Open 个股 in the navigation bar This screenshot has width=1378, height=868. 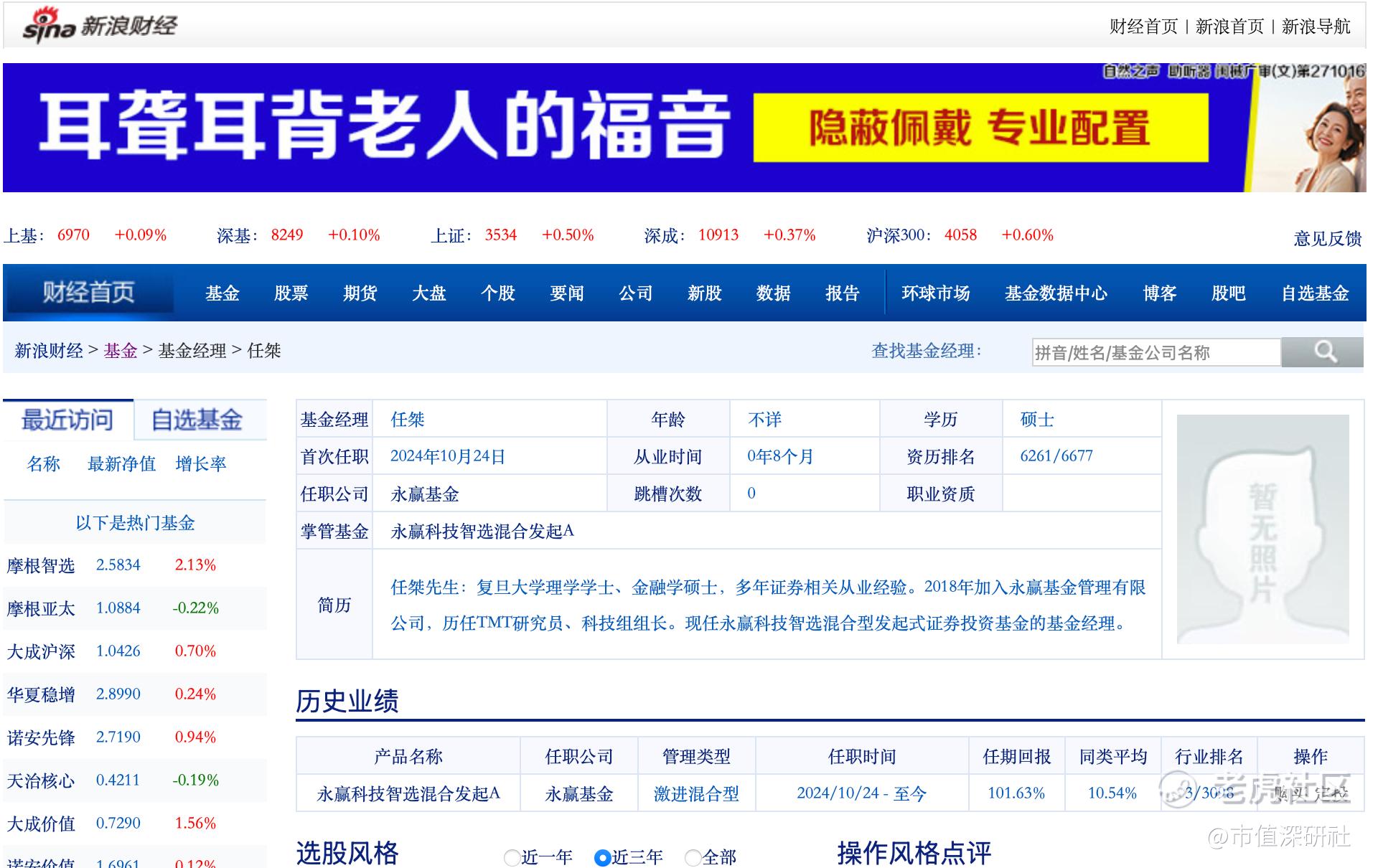click(x=498, y=293)
